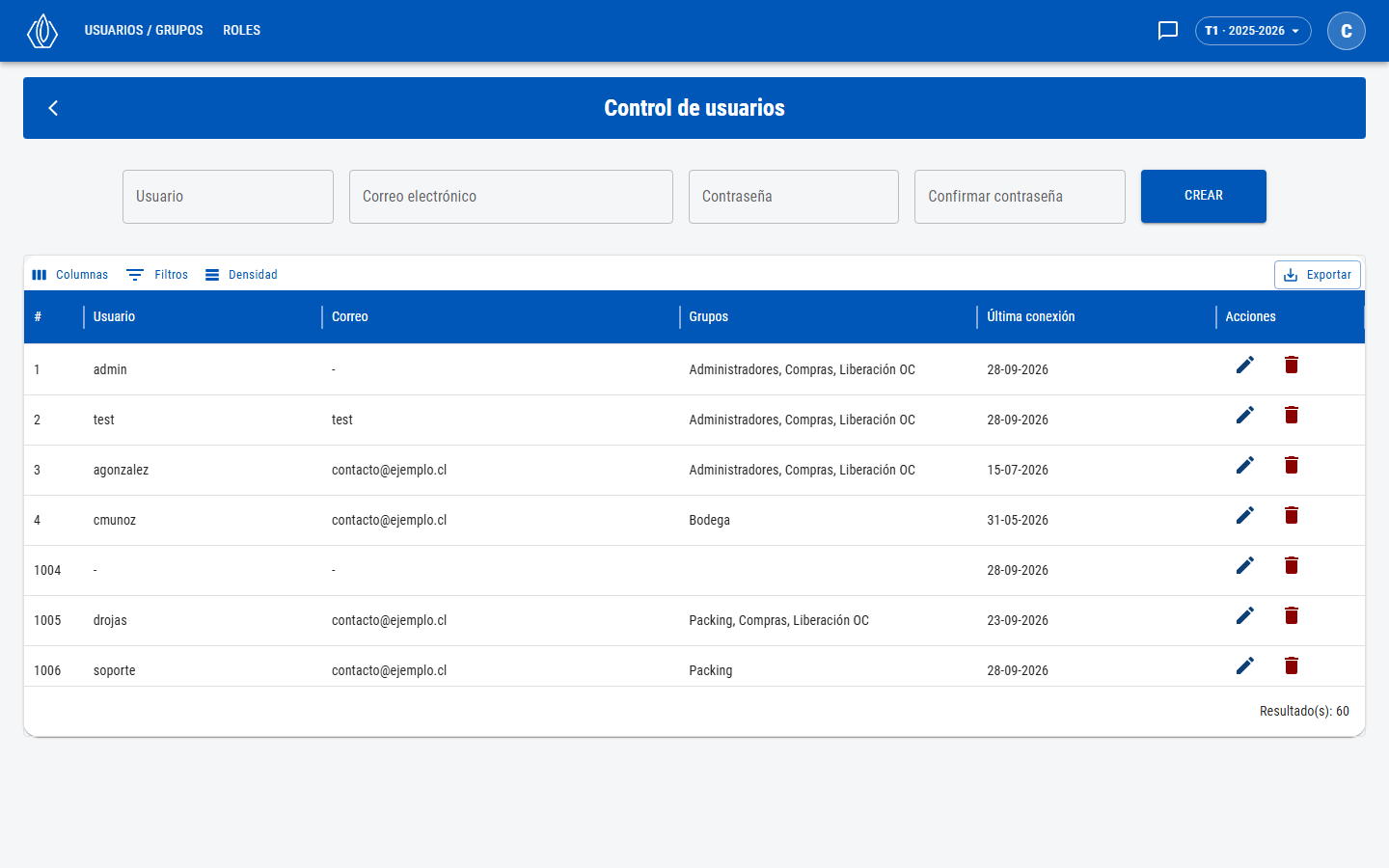Screen dimensions: 1389x868
Task: Go to the Roles section
Action: (x=242, y=31)
